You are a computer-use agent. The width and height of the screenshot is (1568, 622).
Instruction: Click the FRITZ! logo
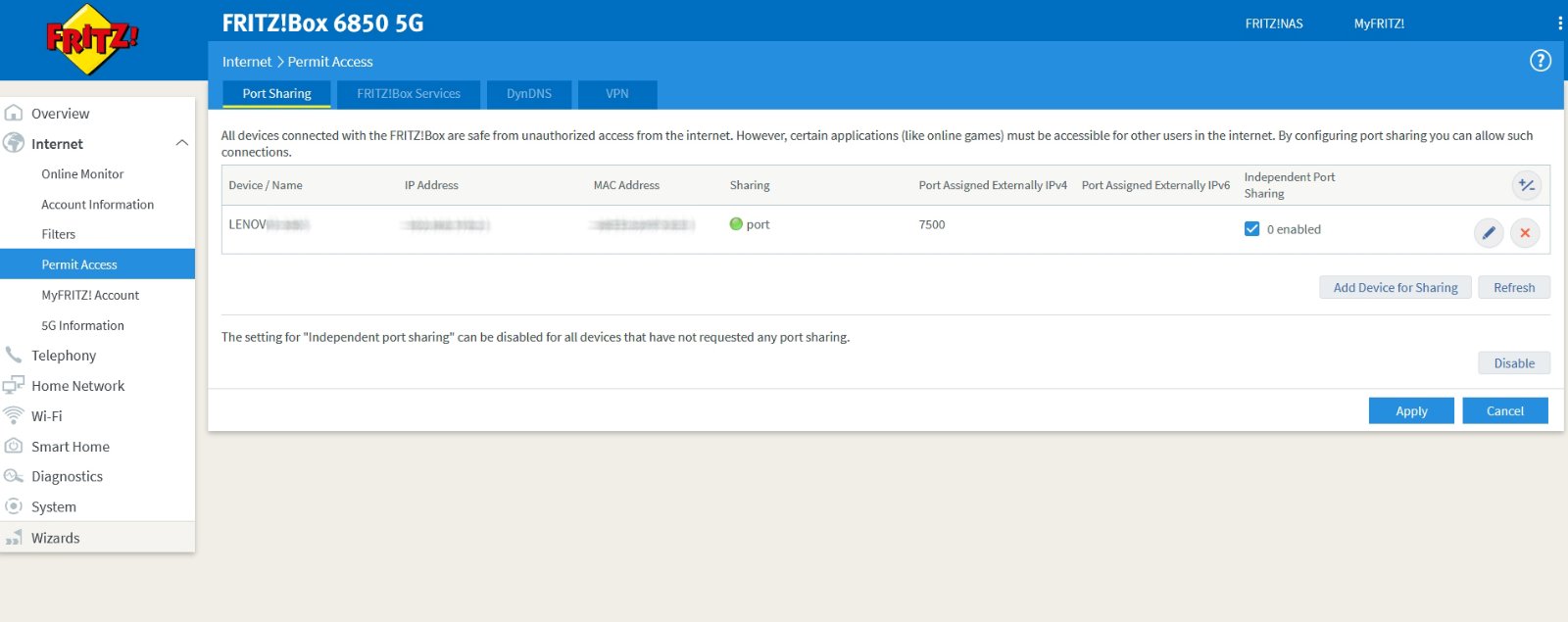[x=91, y=39]
